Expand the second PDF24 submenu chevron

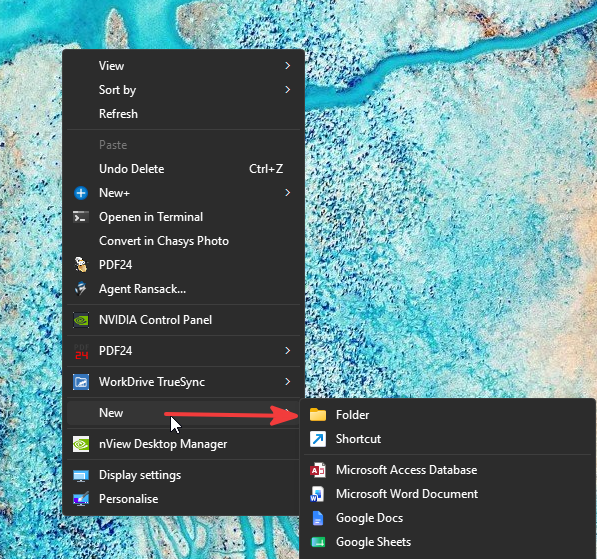[x=287, y=351]
